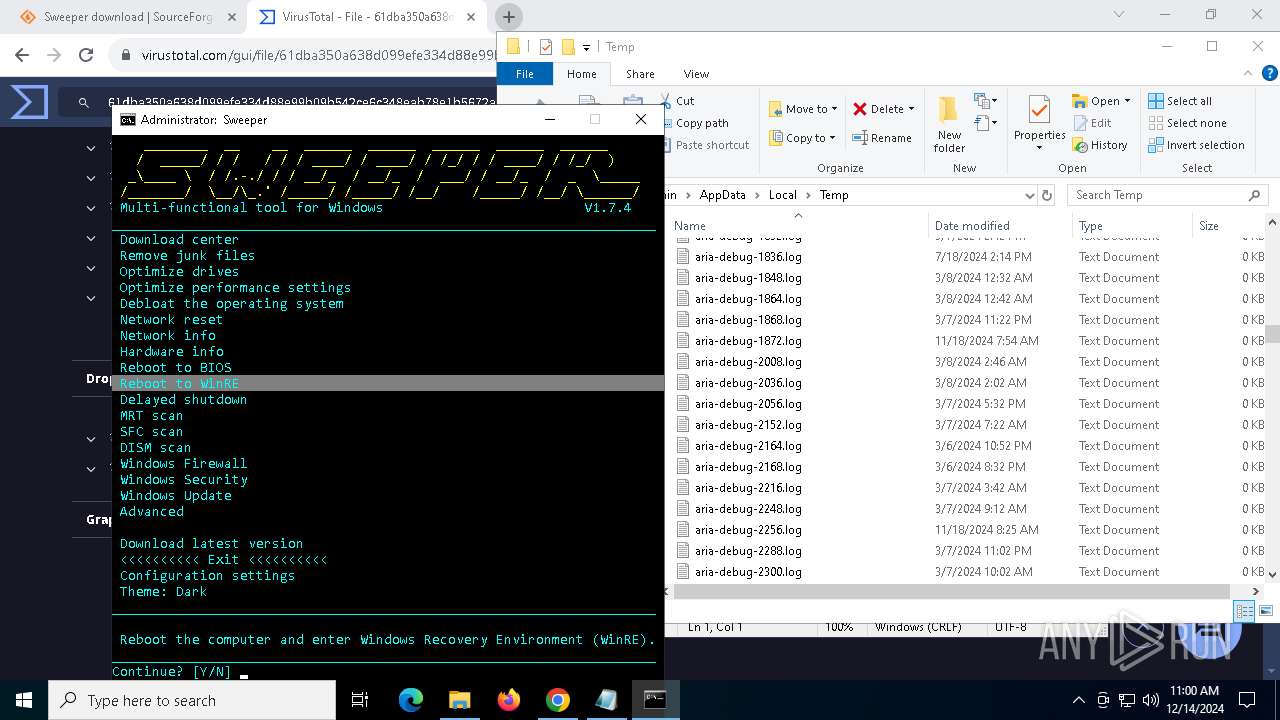
Task: Switch Explorer to details view icon
Action: [x=1244, y=611]
